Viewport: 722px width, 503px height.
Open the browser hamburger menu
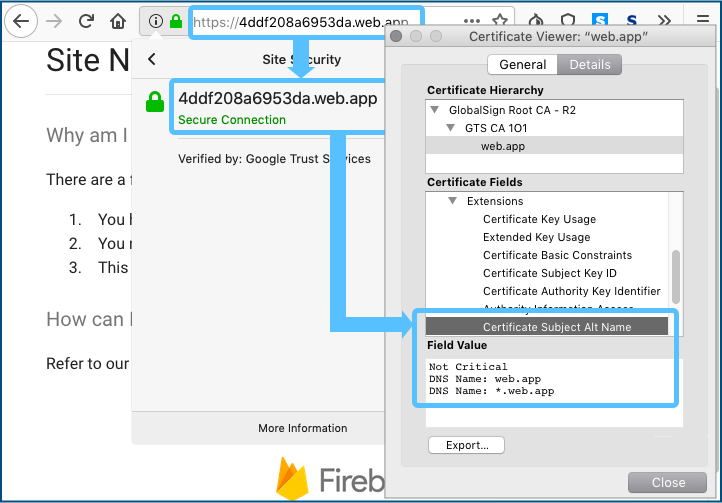point(702,20)
